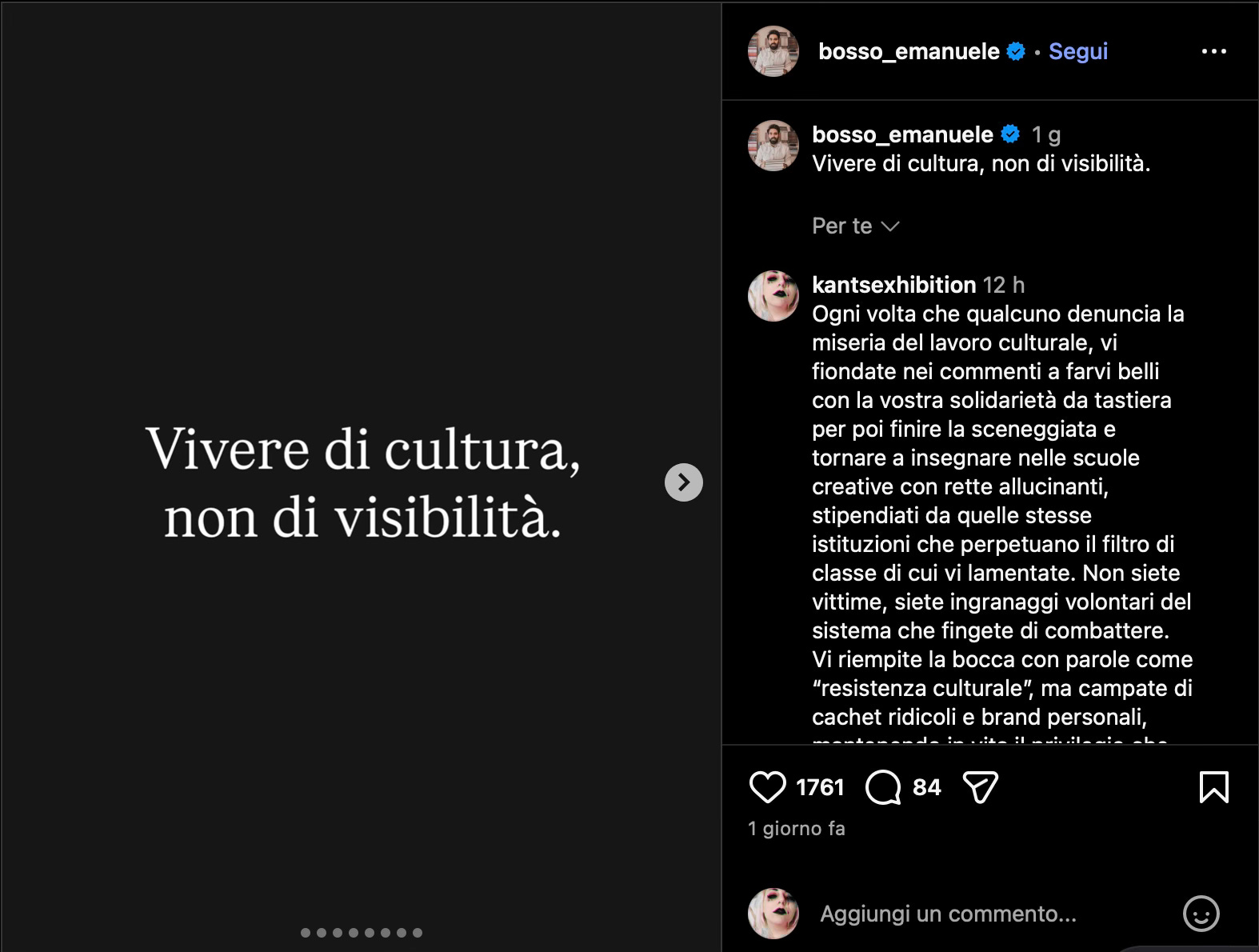
Task: Click bosso_emanuele header profile picture
Action: [773, 51]
